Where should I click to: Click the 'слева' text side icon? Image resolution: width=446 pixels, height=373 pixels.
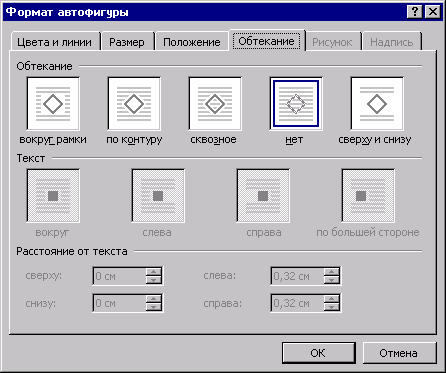click(x=158, y=196)
